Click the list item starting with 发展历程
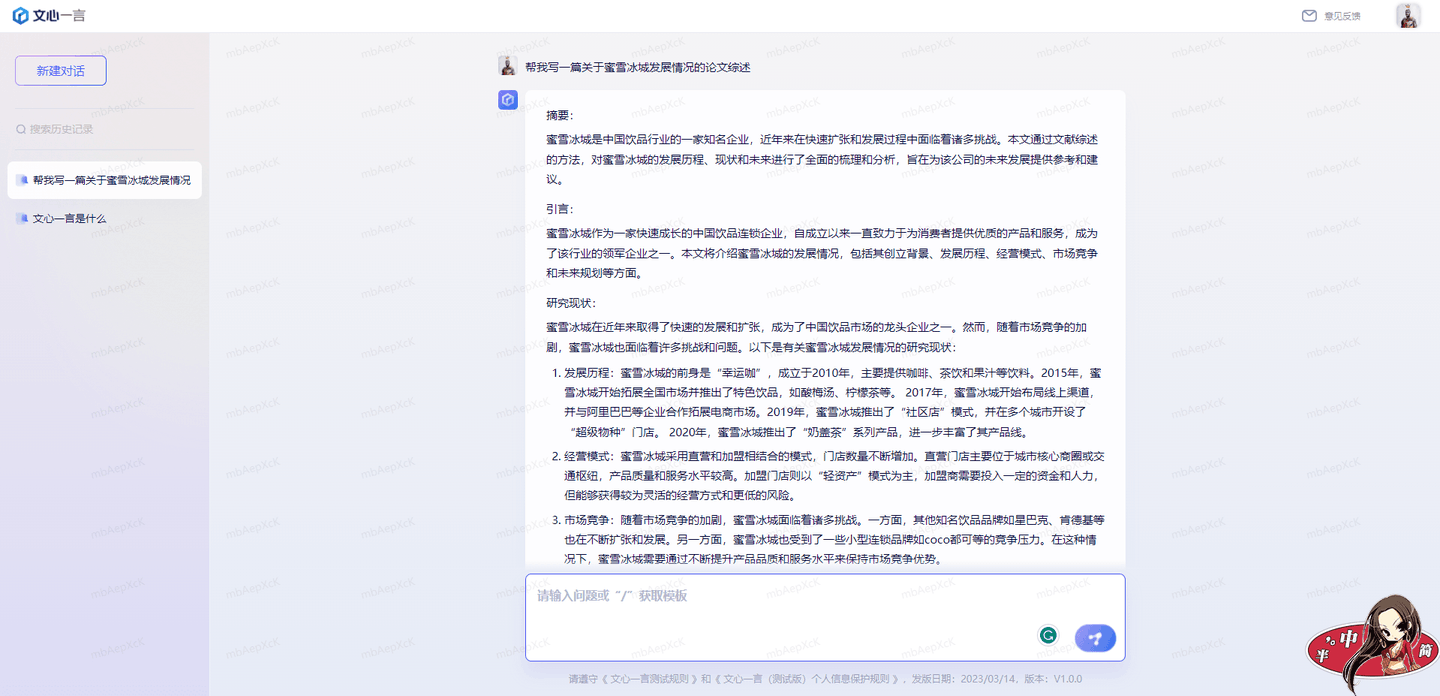1440x696 pixels. (x=833, y=402)
